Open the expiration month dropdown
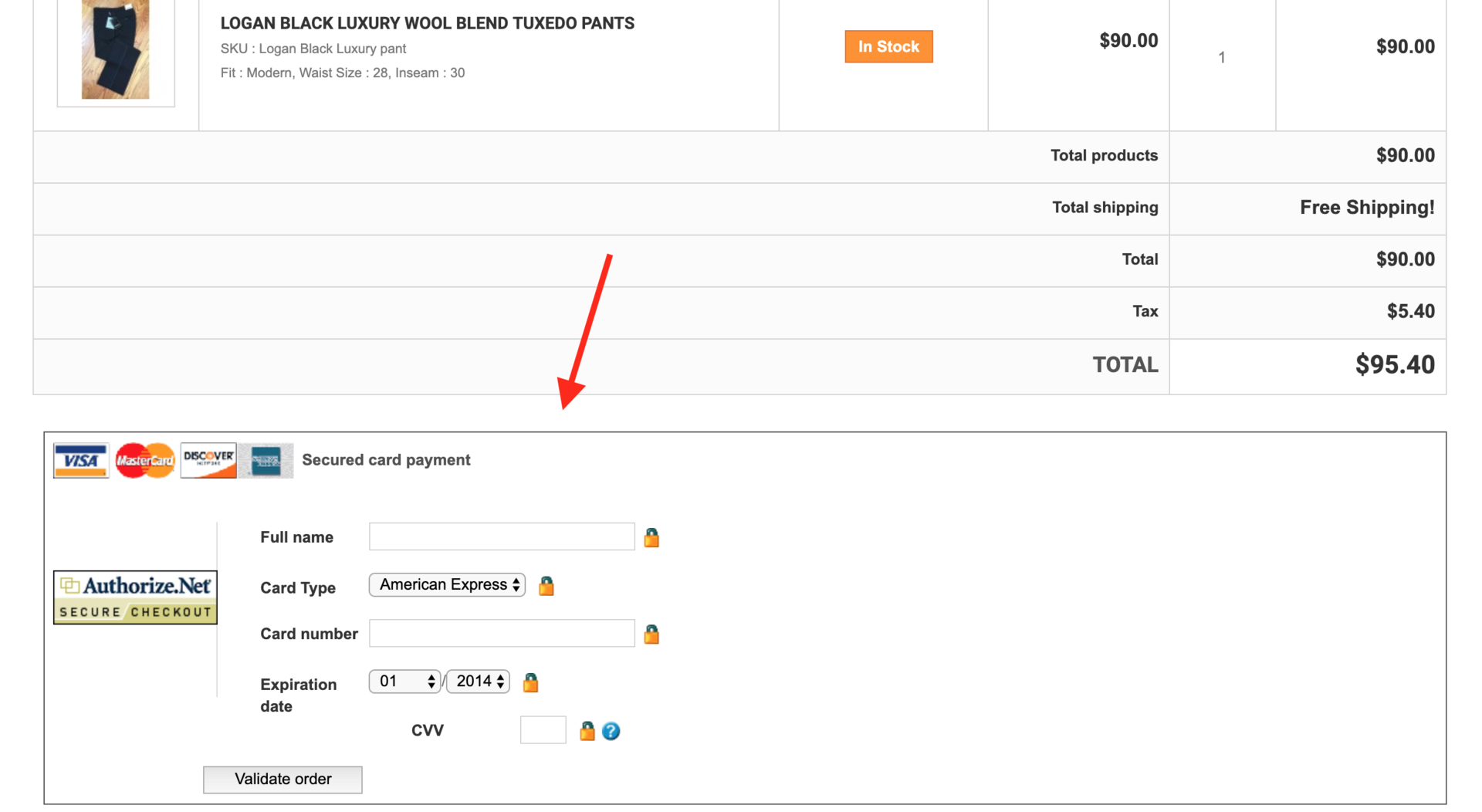The width and height of the screenshot is (1482, 812). (404, 682)
